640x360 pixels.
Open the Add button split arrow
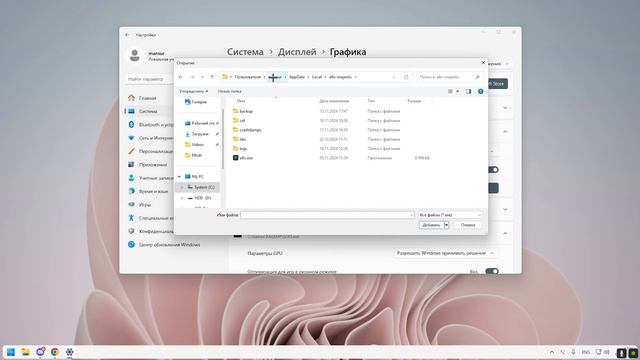(x=447, y=225)
